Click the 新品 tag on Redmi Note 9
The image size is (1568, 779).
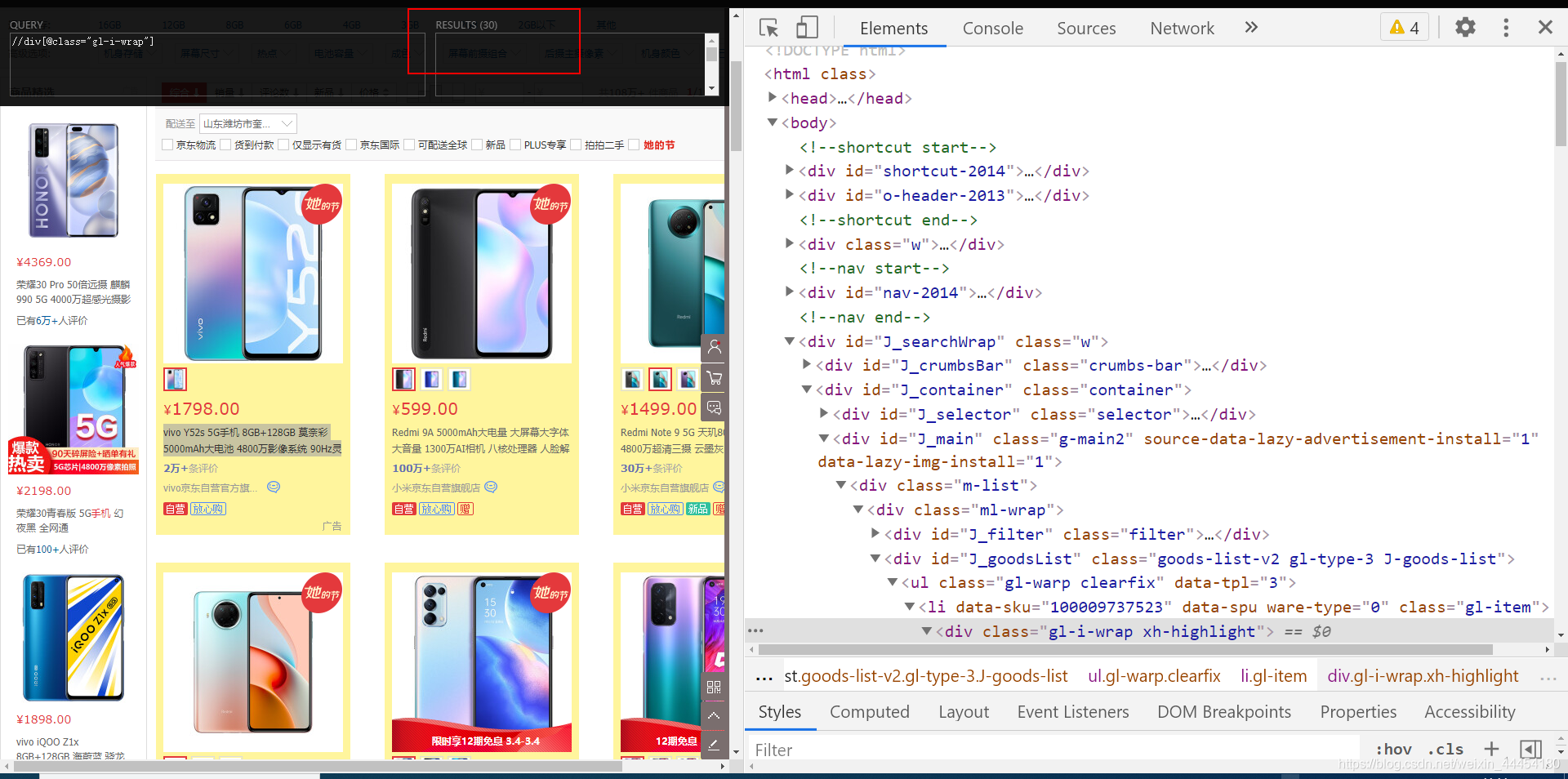point(697,509)
